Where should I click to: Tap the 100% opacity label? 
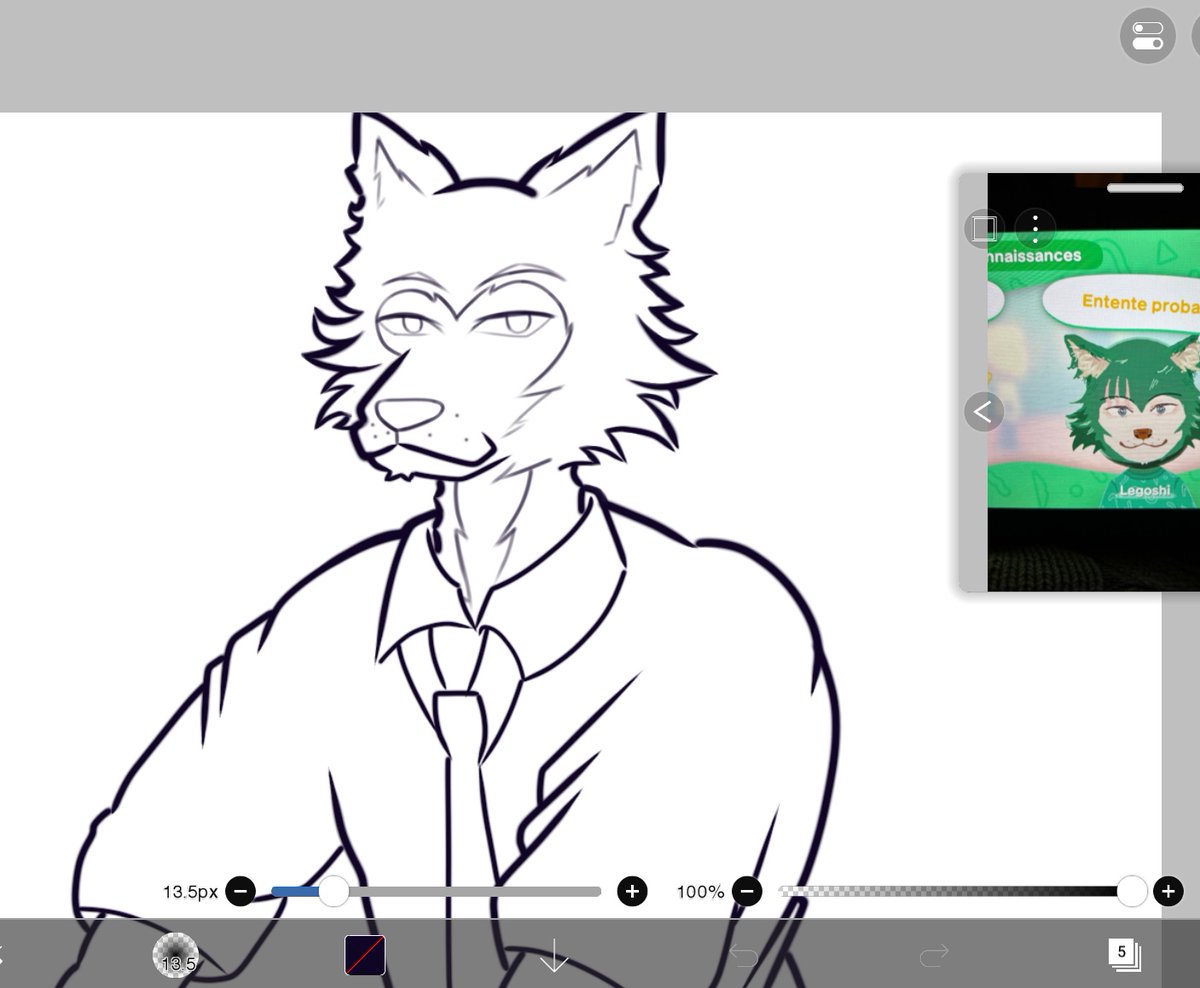coord(700,891)
